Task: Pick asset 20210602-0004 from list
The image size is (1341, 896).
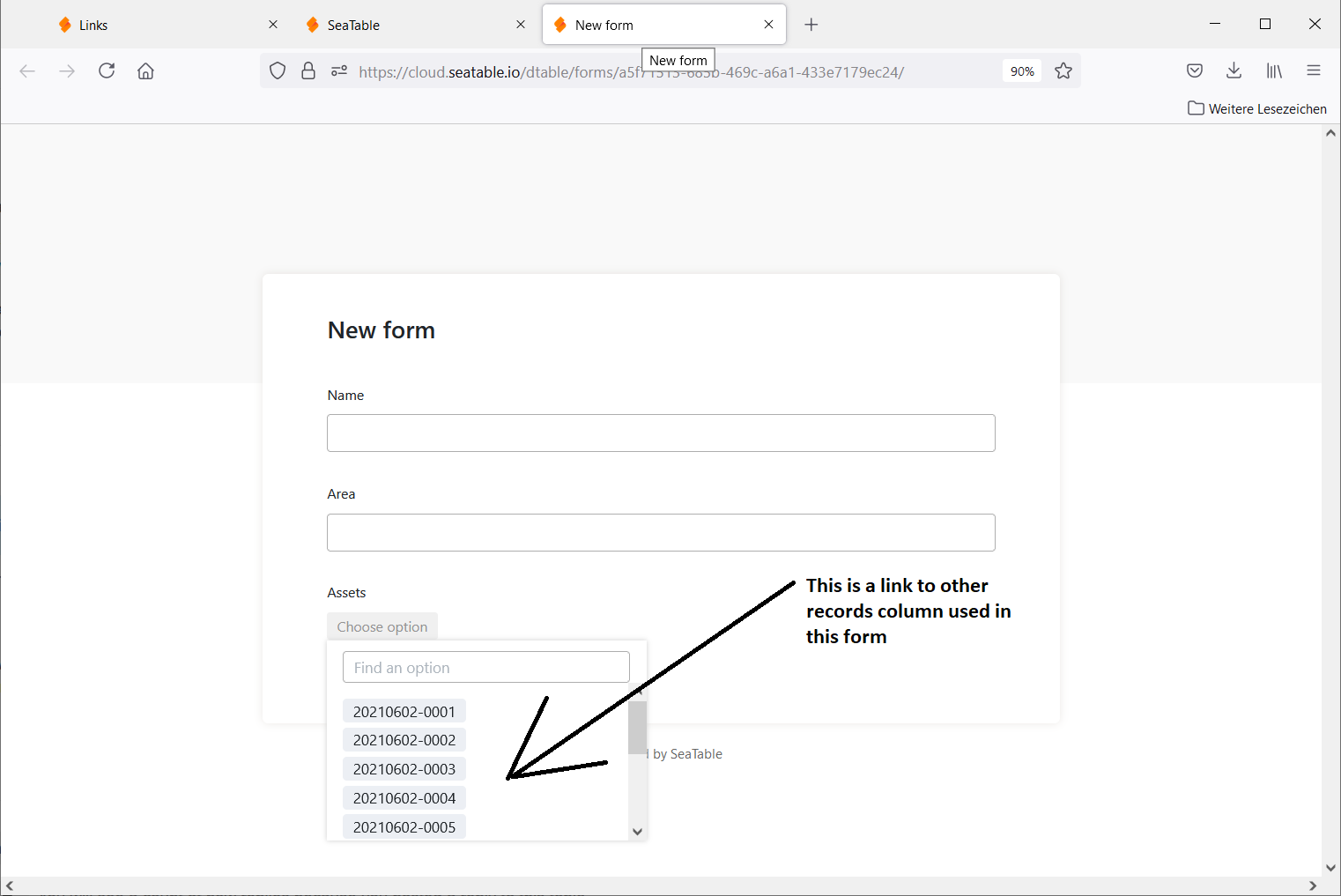Action: [x=404, y=798]
